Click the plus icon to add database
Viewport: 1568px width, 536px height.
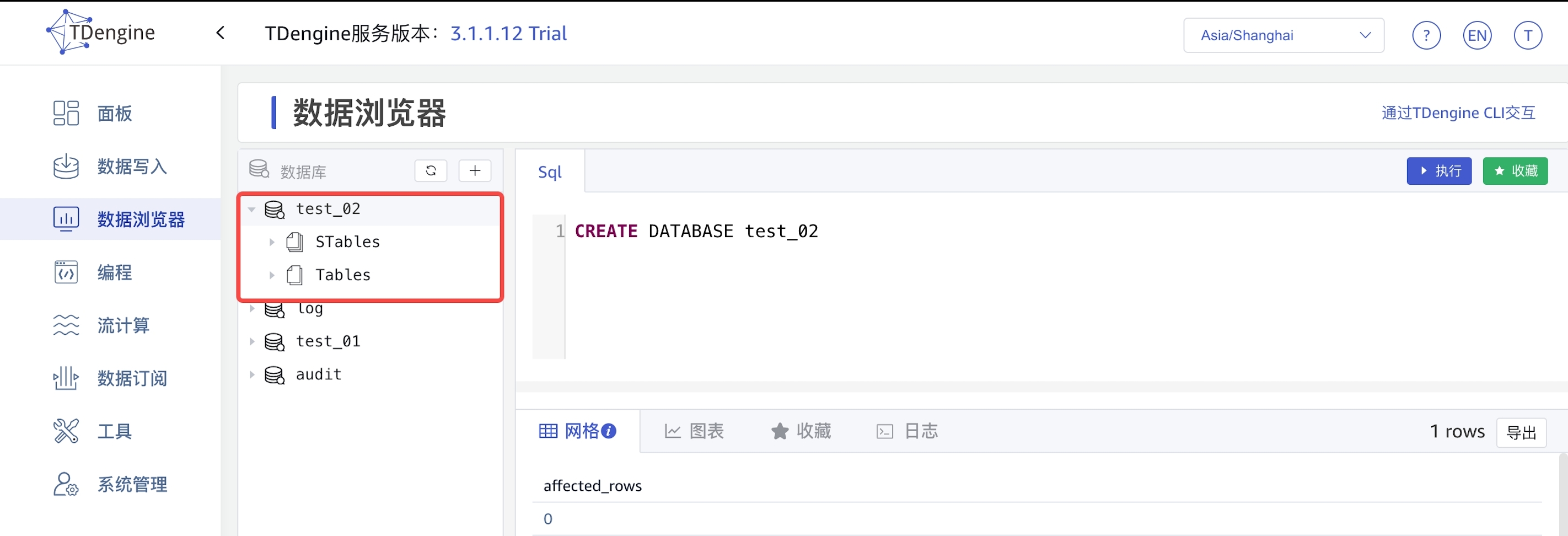tap(475, 171)
